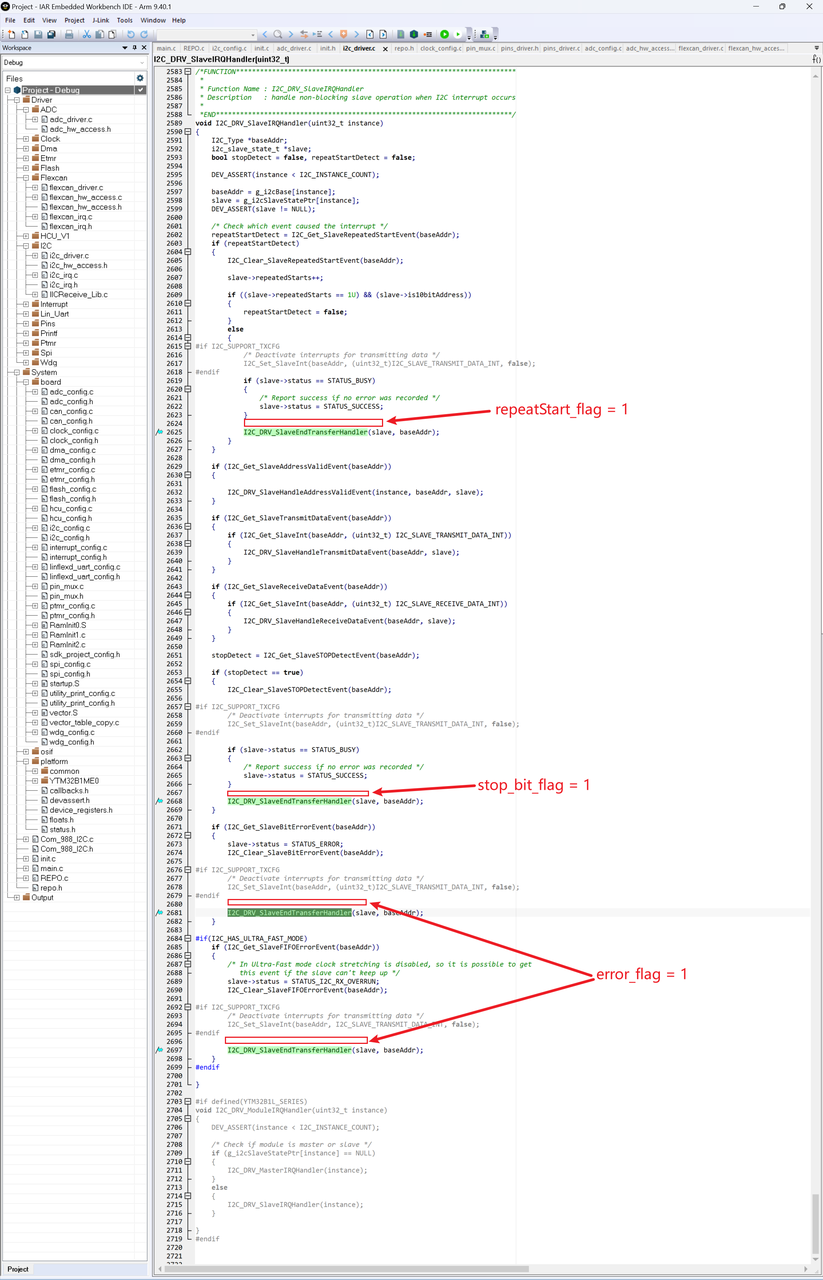Open the J-Link menu
The image size is (823, 1280).
[x=100, y=20]
